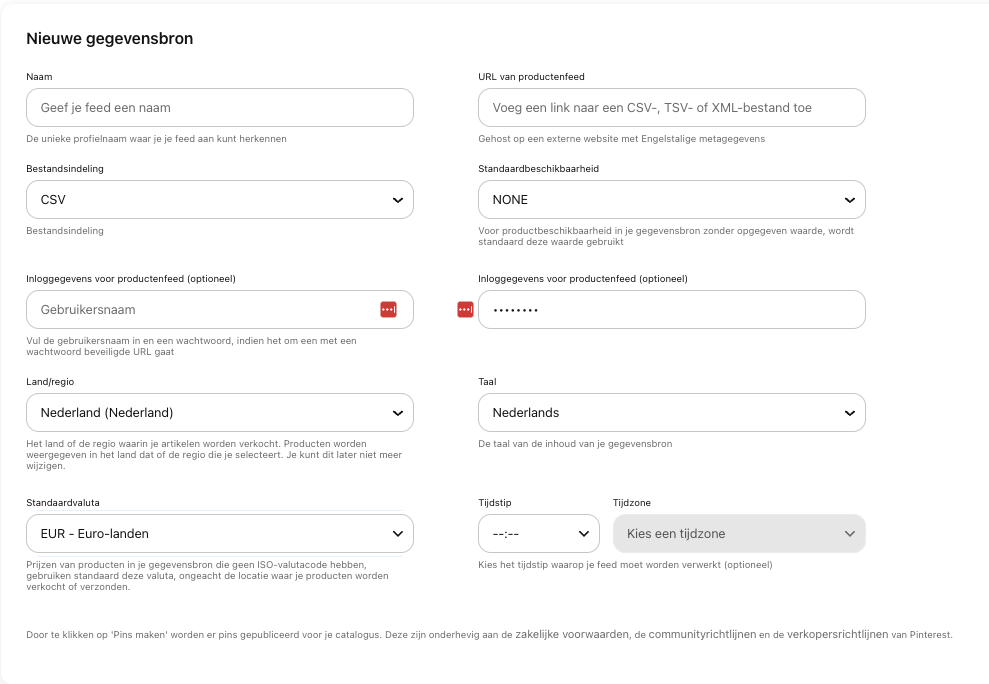This screenshot has width=989, height=684.
Task: Click the Nieuwe gegevensbron heading
Action: click(x=110, y=39)
